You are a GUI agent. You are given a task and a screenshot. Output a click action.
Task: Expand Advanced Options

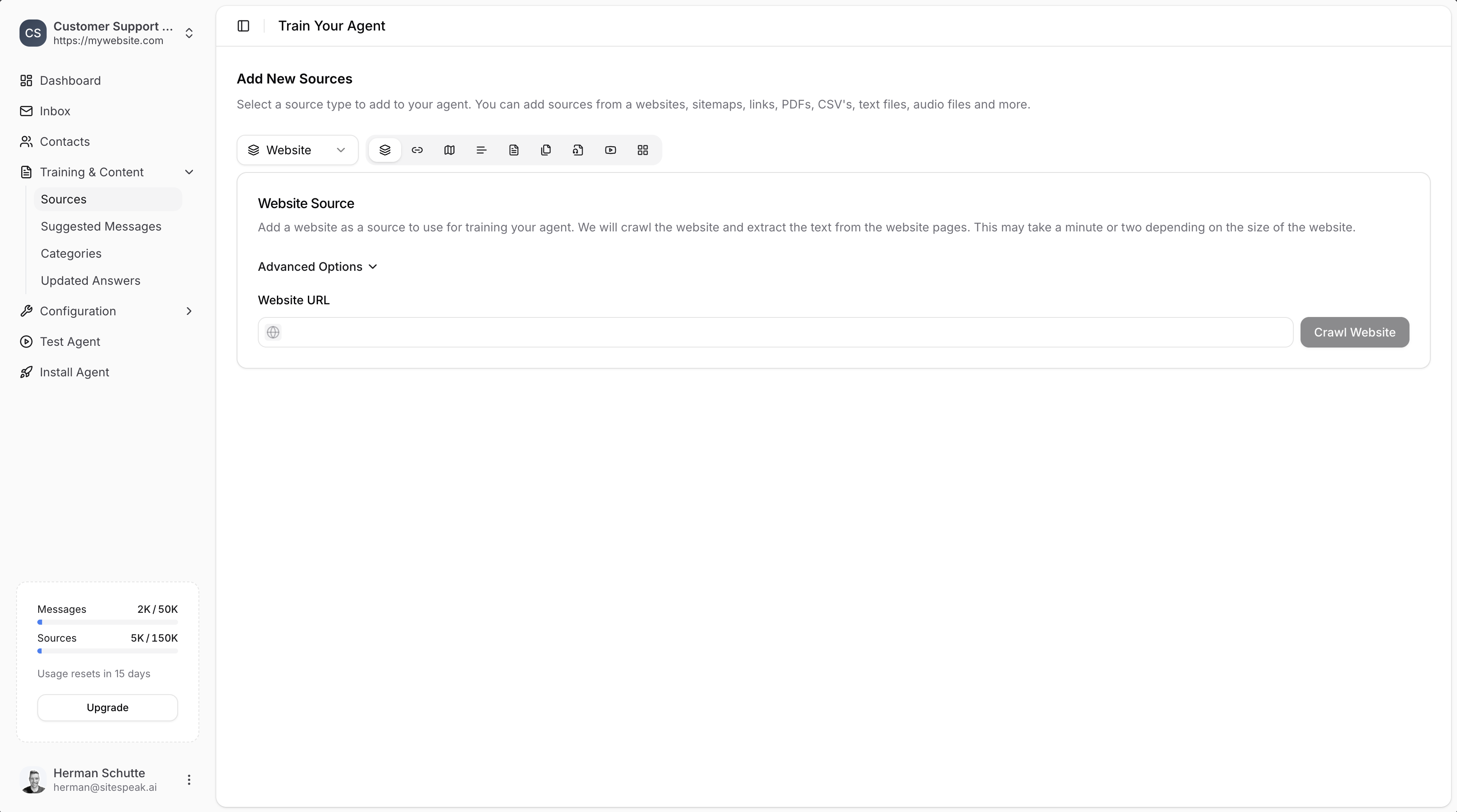pos(317,266)
